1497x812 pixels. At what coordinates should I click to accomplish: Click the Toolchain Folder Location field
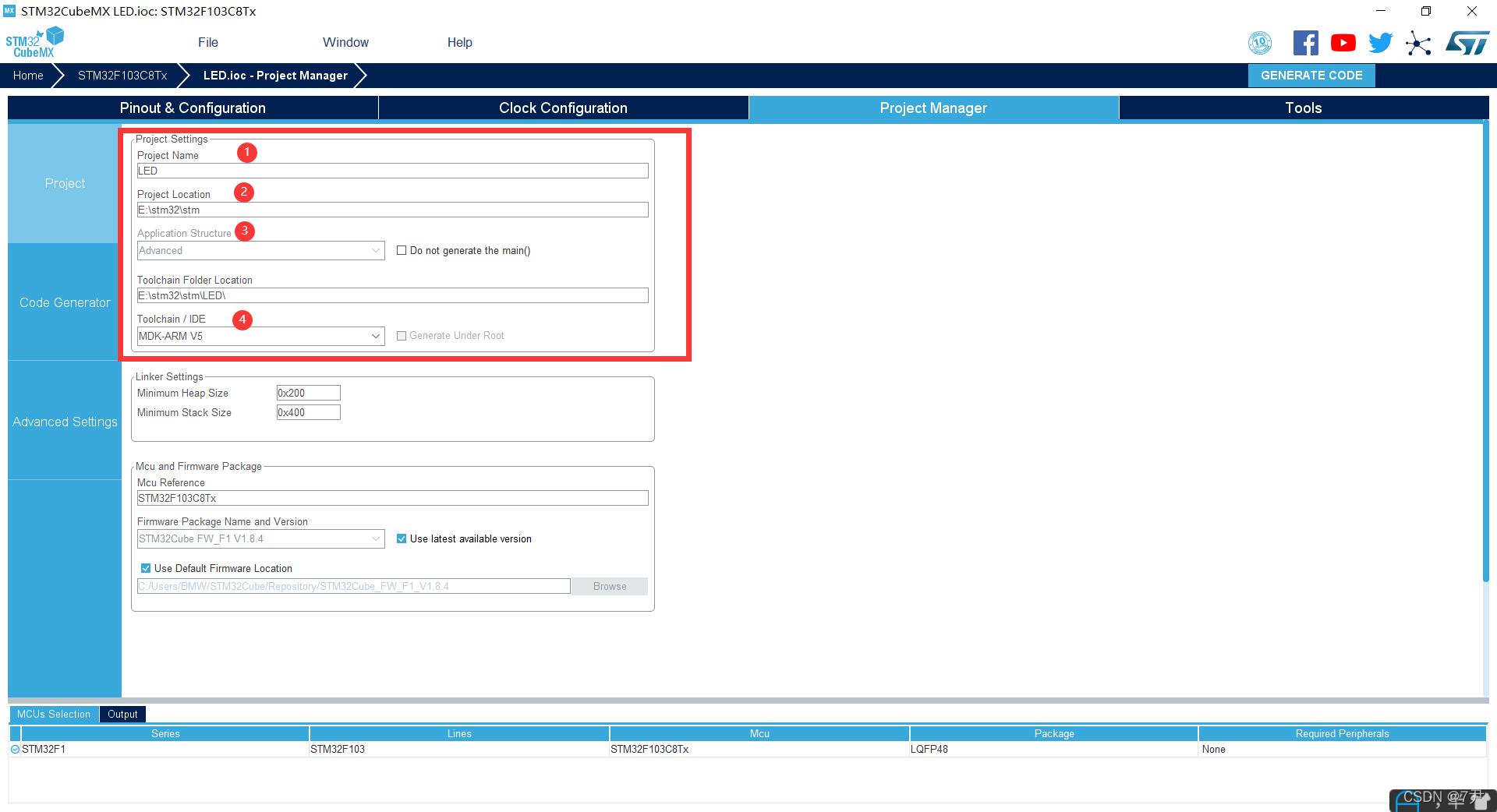click(392, 295)
